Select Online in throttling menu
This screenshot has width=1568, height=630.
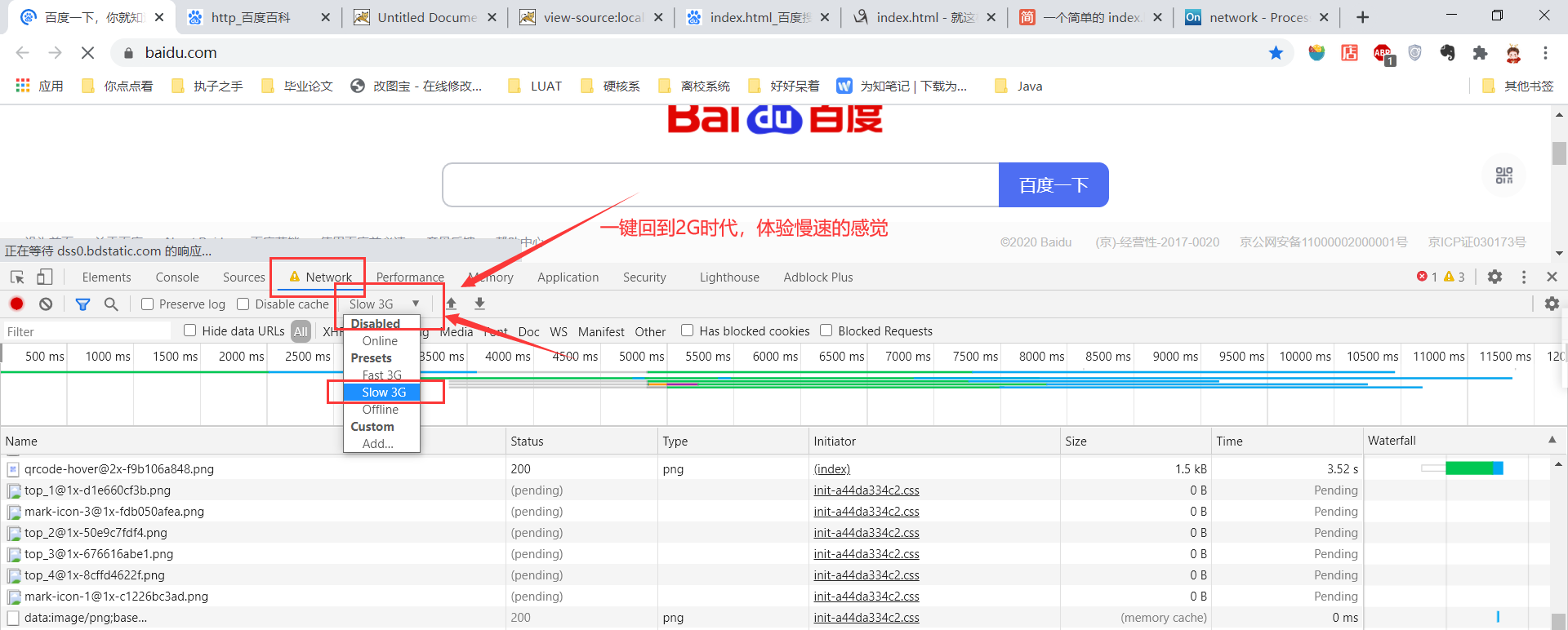tap(381, 341)
